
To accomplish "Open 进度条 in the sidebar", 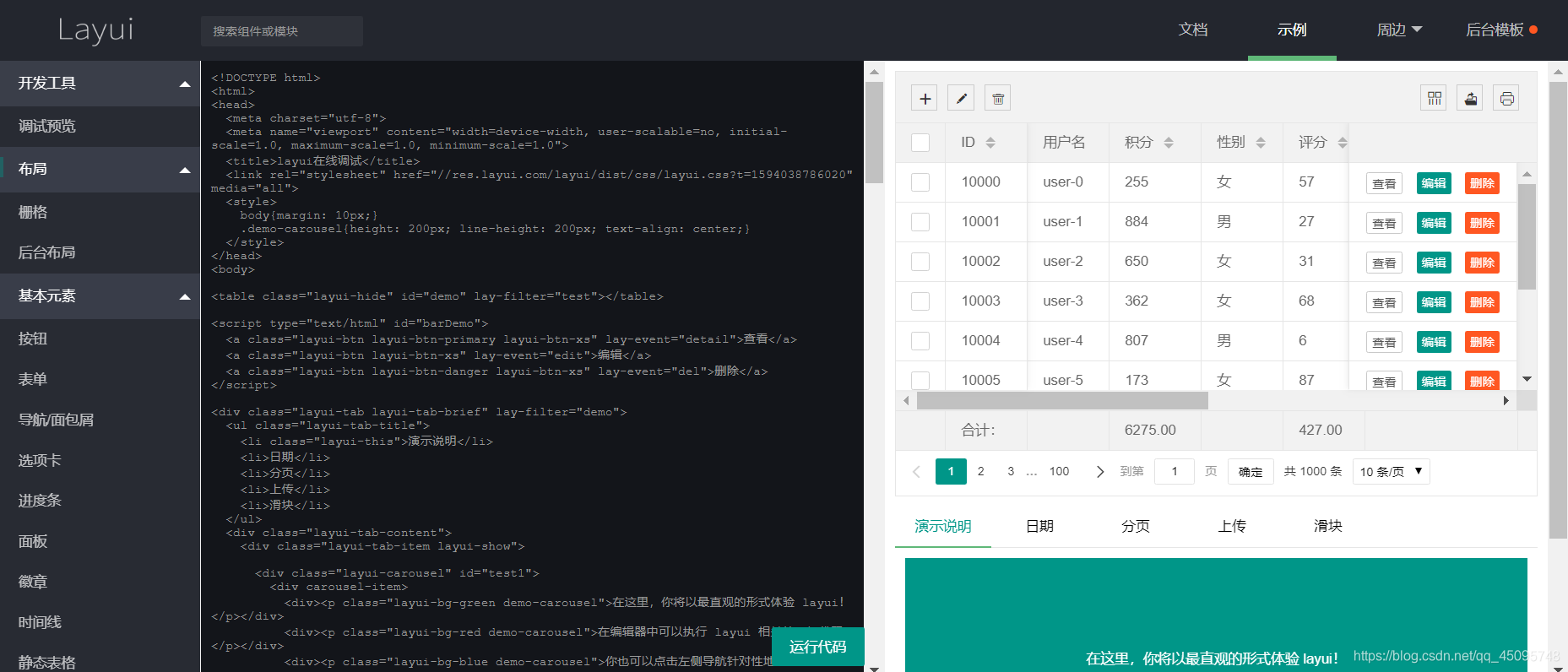I will click(x=100, y=501).
